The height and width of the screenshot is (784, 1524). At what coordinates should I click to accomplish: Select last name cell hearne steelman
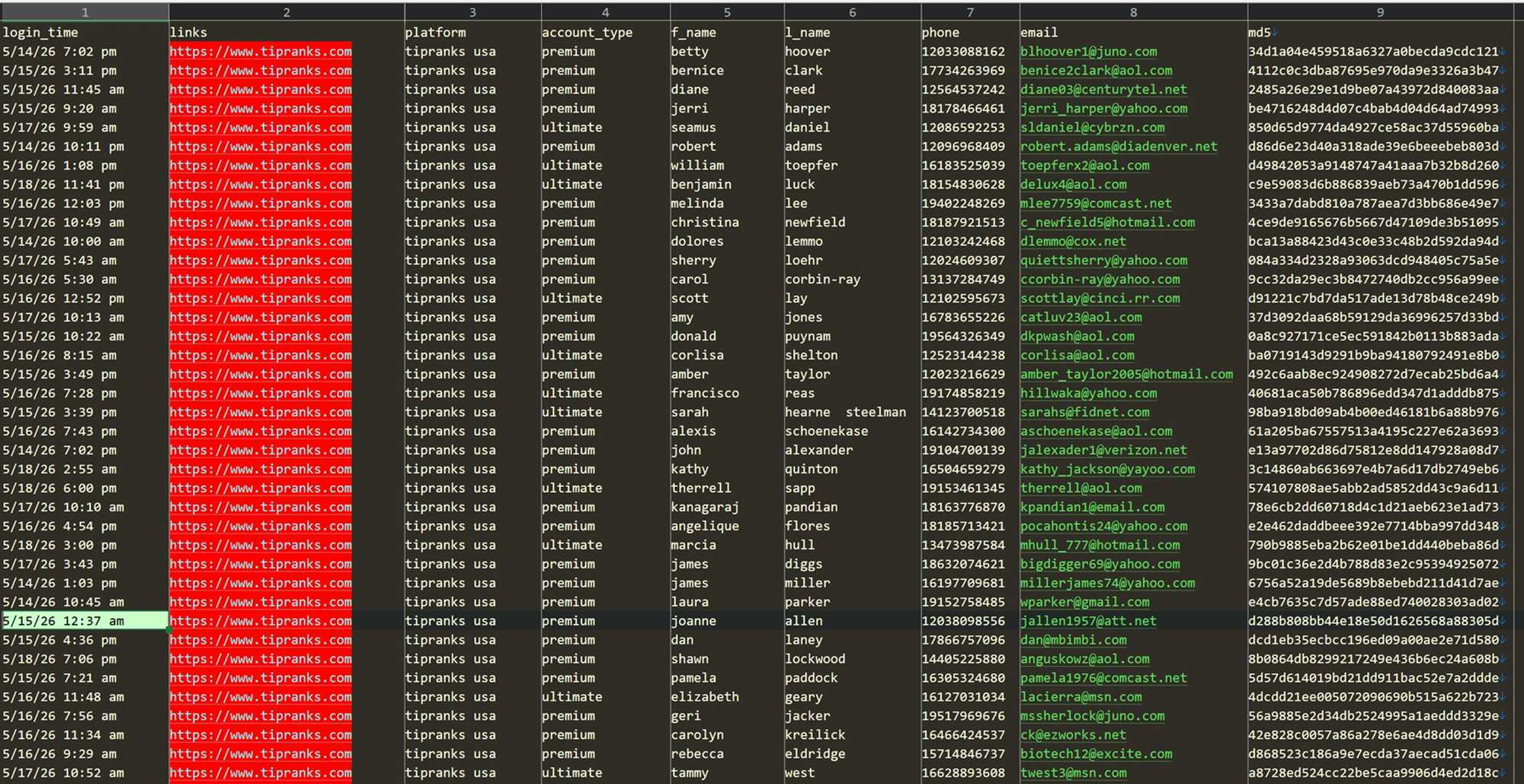(846, 412)
